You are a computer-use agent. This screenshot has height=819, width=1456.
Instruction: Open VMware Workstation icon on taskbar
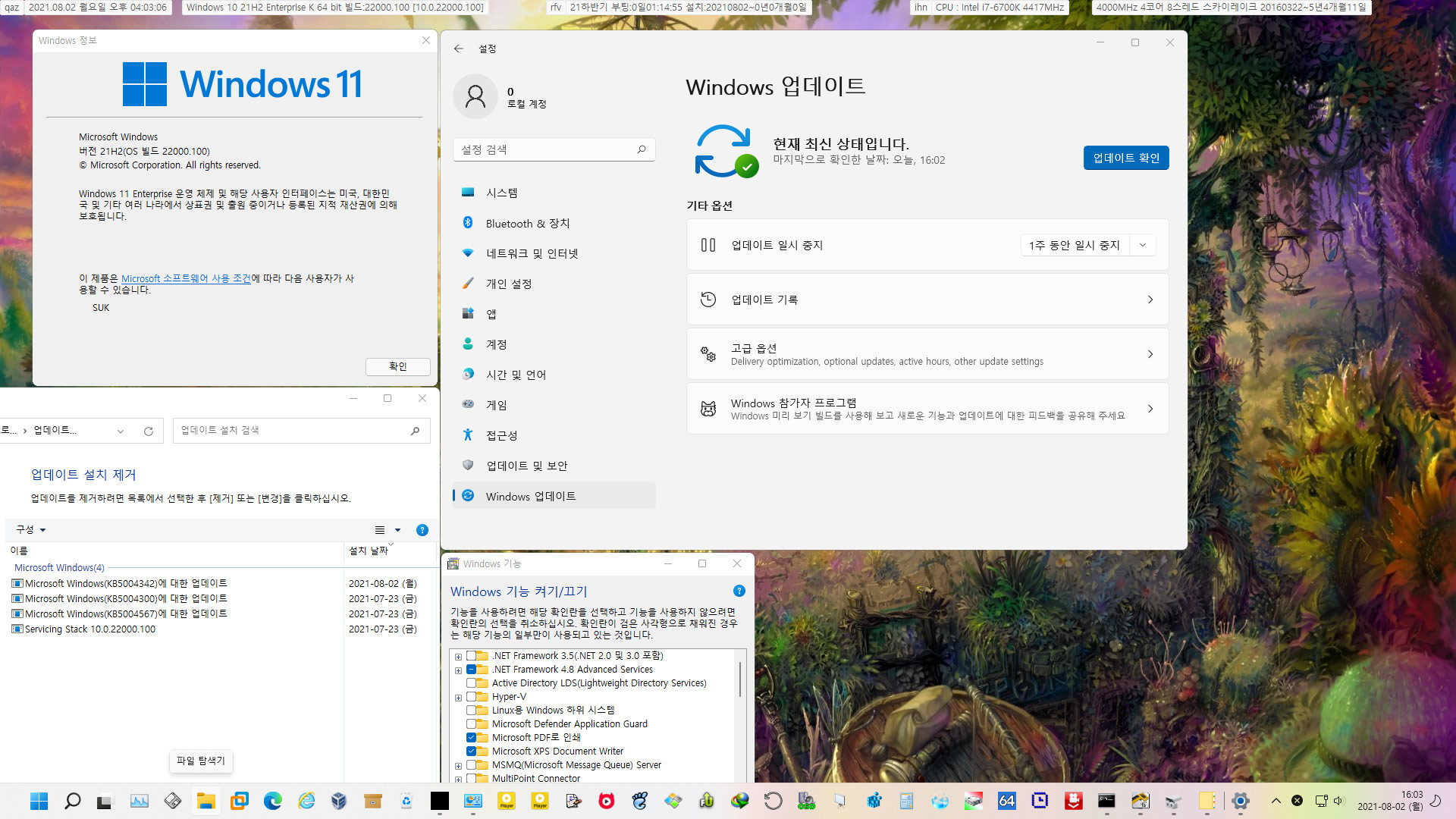(239, 801)
